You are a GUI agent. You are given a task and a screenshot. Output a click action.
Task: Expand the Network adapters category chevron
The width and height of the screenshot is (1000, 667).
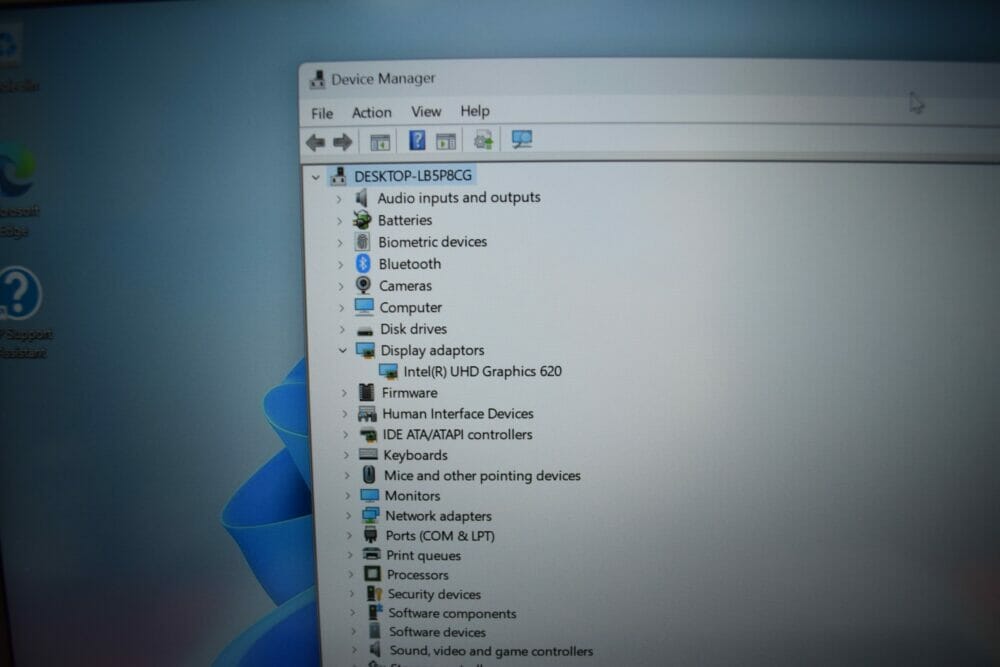348,515
